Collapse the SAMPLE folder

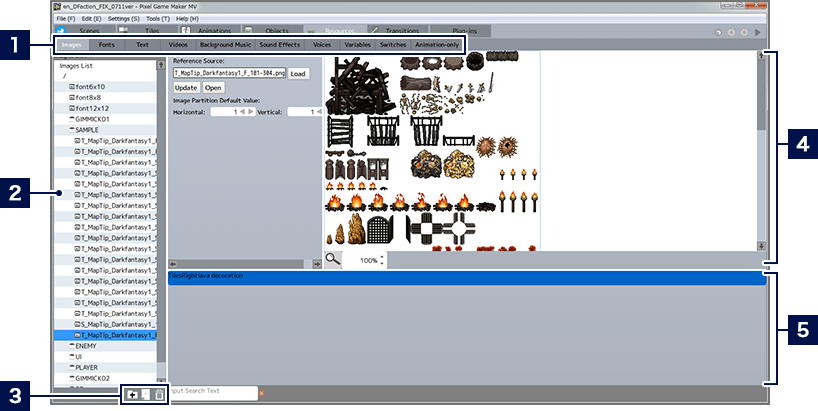tap(86, 130)
